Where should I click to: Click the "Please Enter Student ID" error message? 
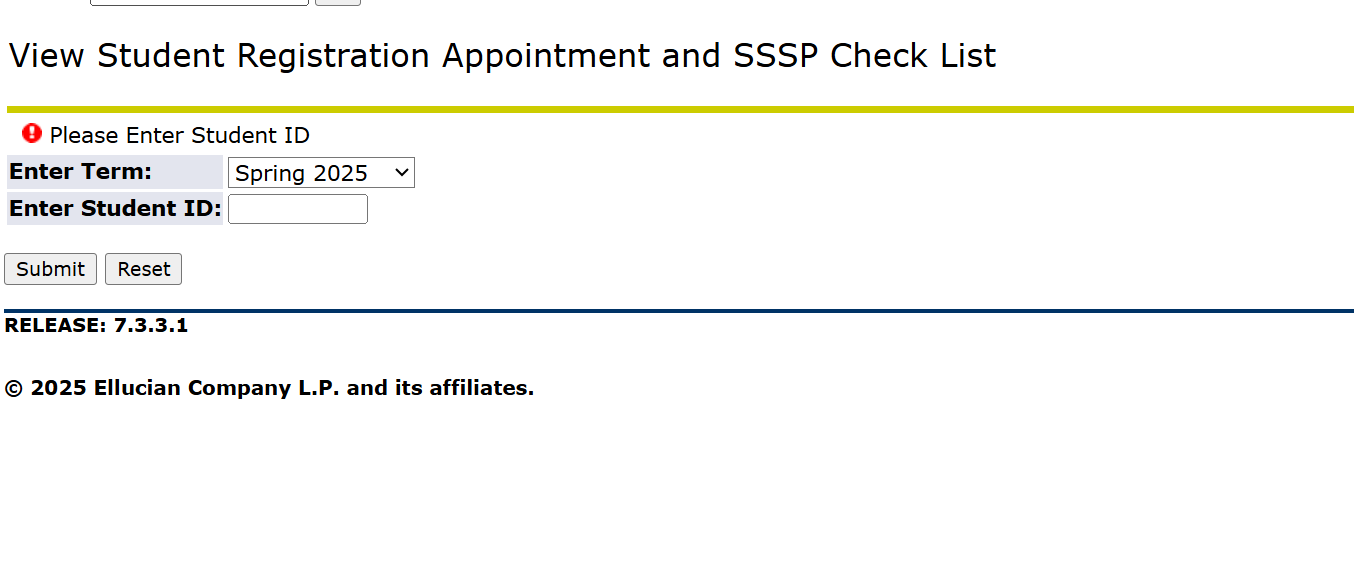(x=180, y=136)
